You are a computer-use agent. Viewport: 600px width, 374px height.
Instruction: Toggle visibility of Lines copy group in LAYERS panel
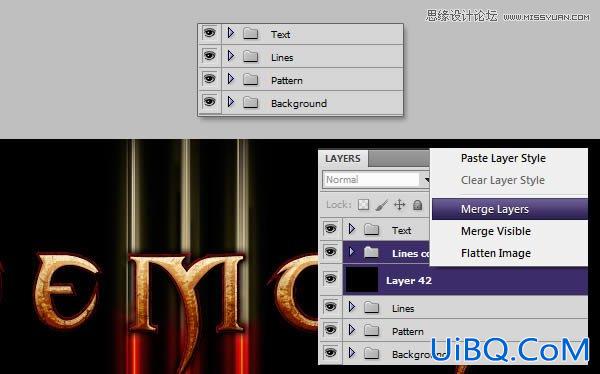330,252
